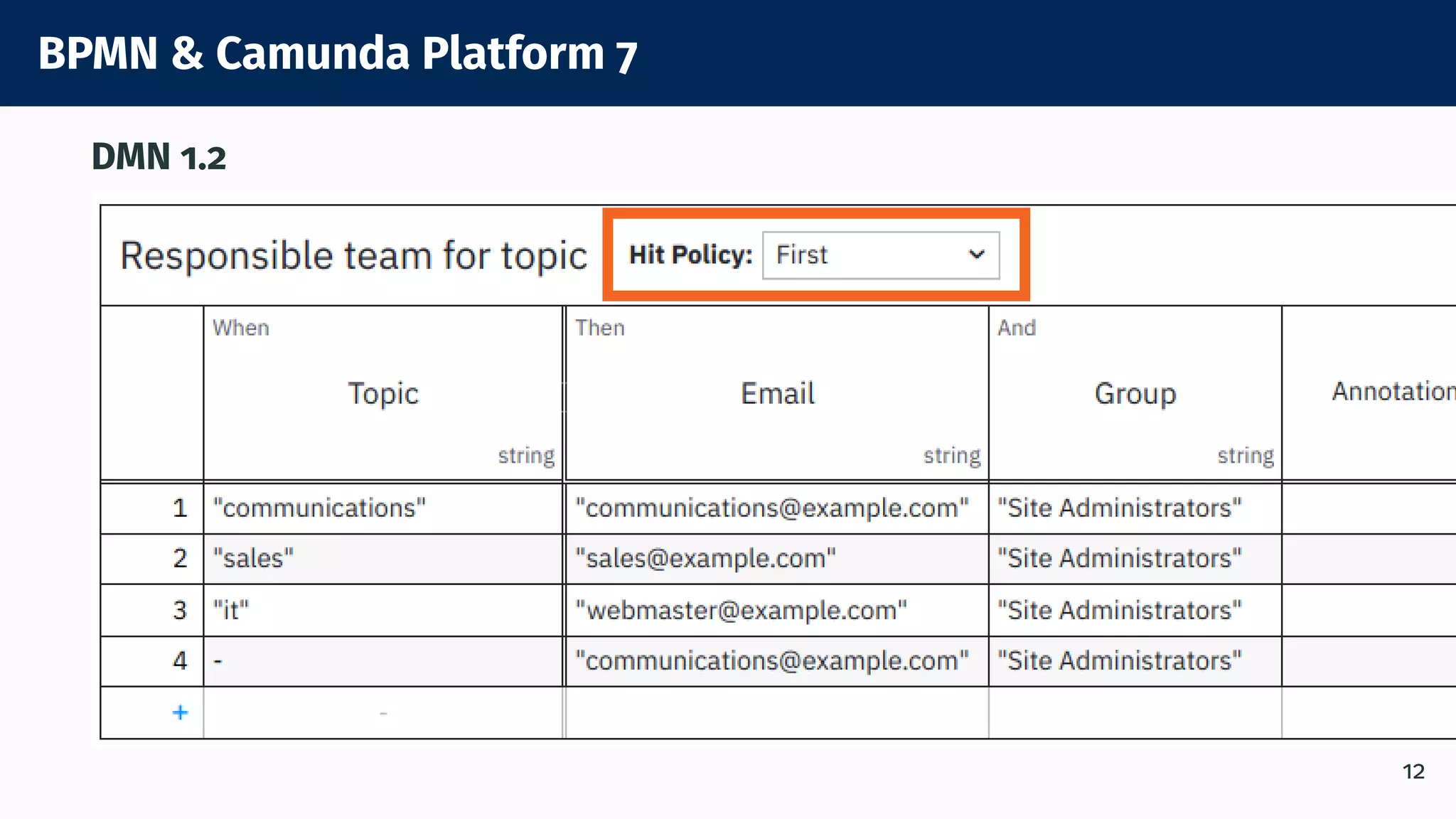Edit "communications@example.com" email in rule 4
Viewport: 1456px width, 819px height.
(x=777, y=661)
